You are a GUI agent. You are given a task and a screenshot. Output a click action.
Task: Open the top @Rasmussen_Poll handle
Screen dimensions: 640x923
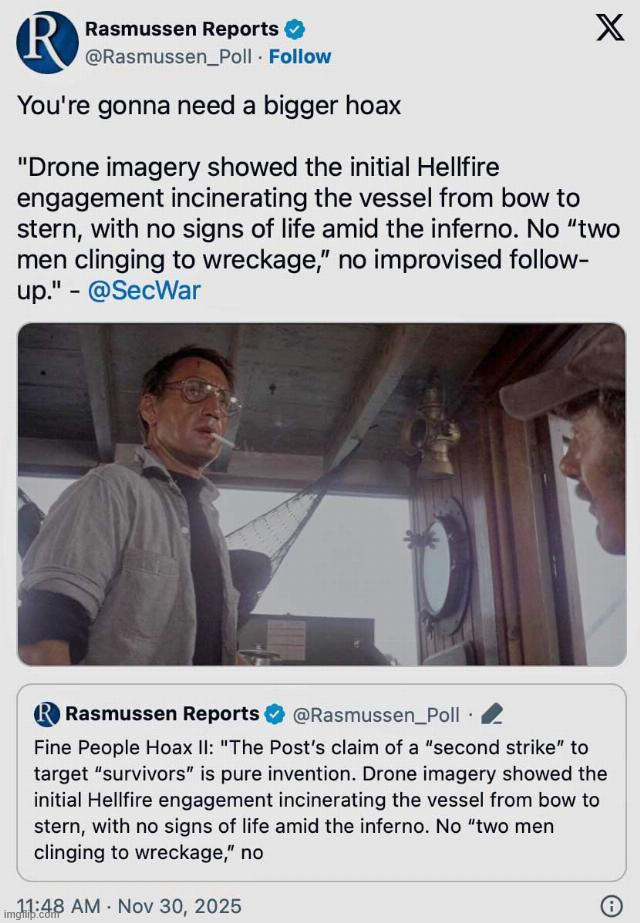coord(171,57)
